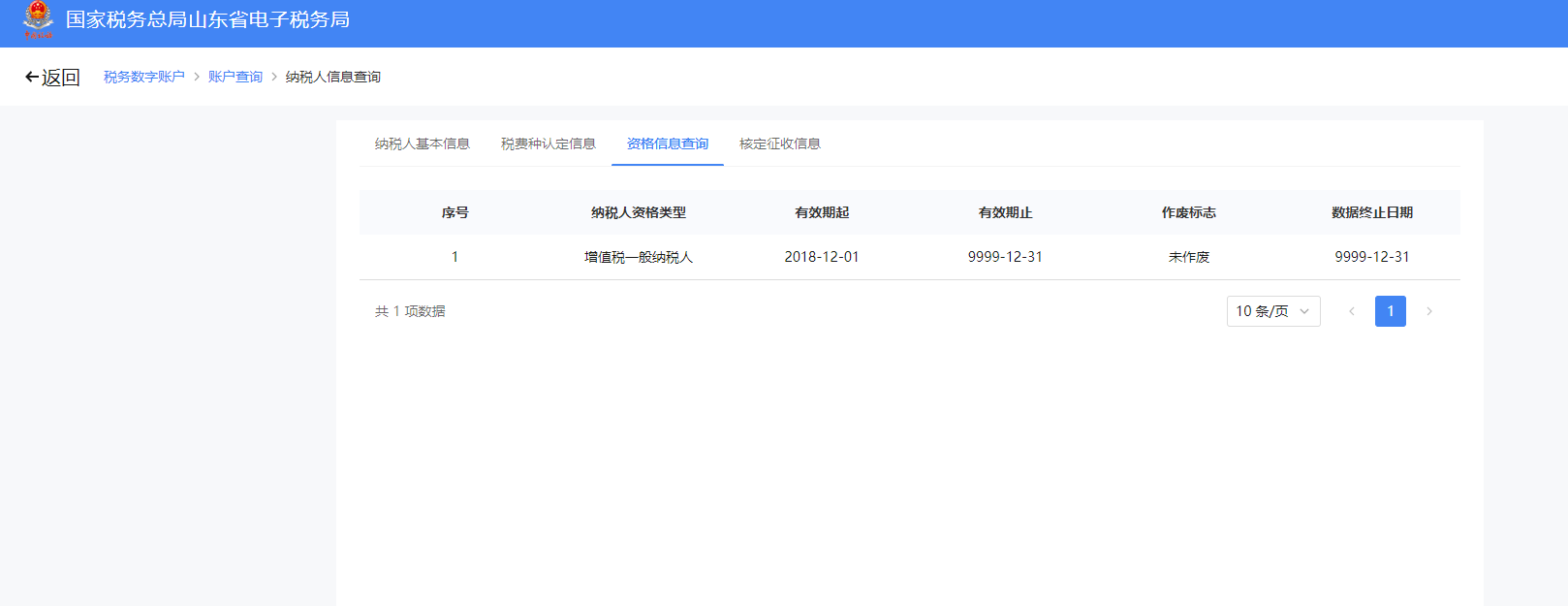Go back using the 返回 arrow
1568x606 pixels.
click(52, 78)
